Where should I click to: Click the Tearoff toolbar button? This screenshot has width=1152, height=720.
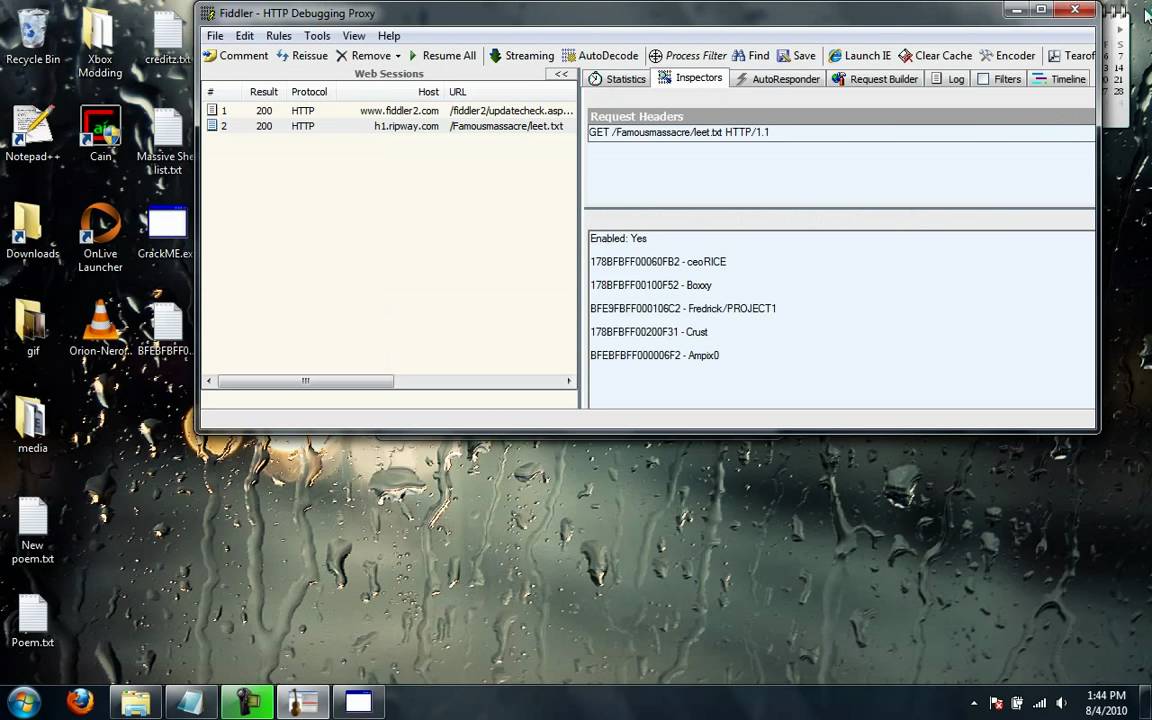point(1071,56)
